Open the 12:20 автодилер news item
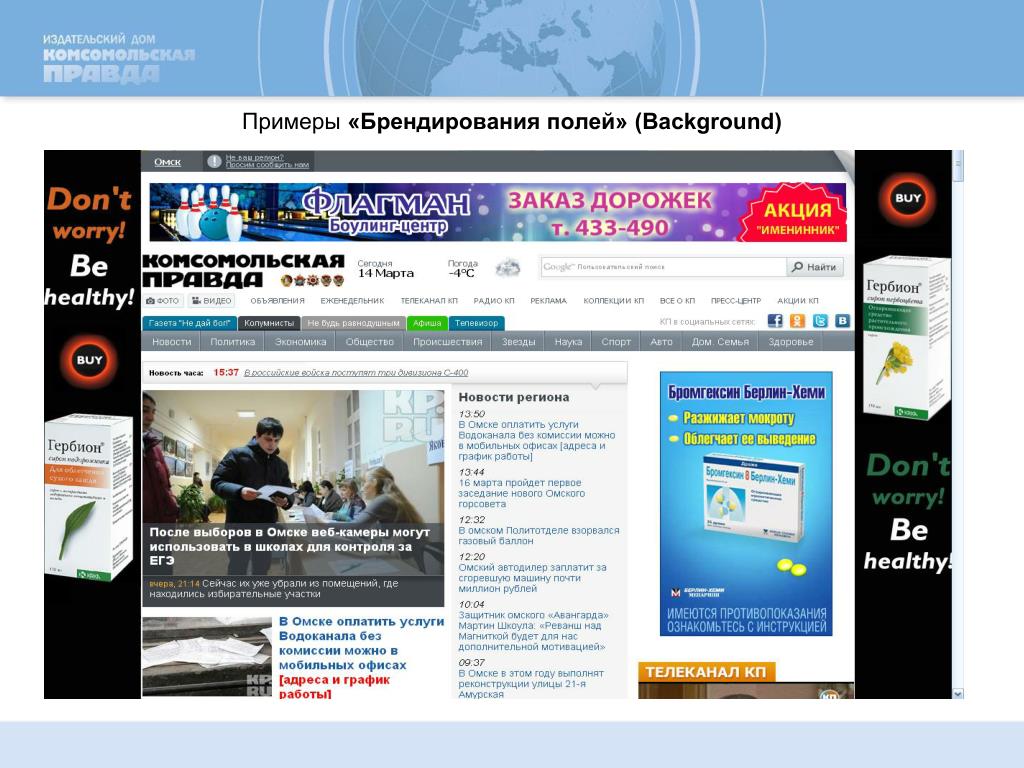The image size is (1024, 768). pyautogui.click(x=532, y=578)
